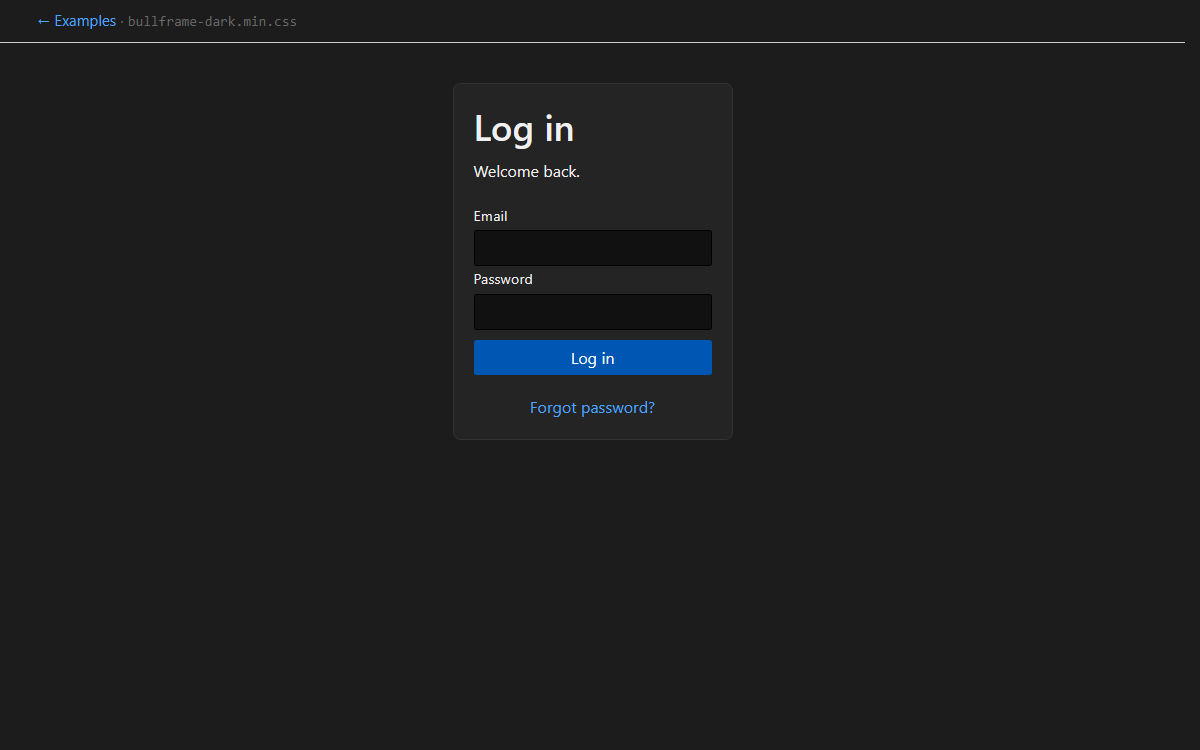Select the 'Log in' heading text
This screenshot has width=1200, height=750.
(x=524, y=129)
